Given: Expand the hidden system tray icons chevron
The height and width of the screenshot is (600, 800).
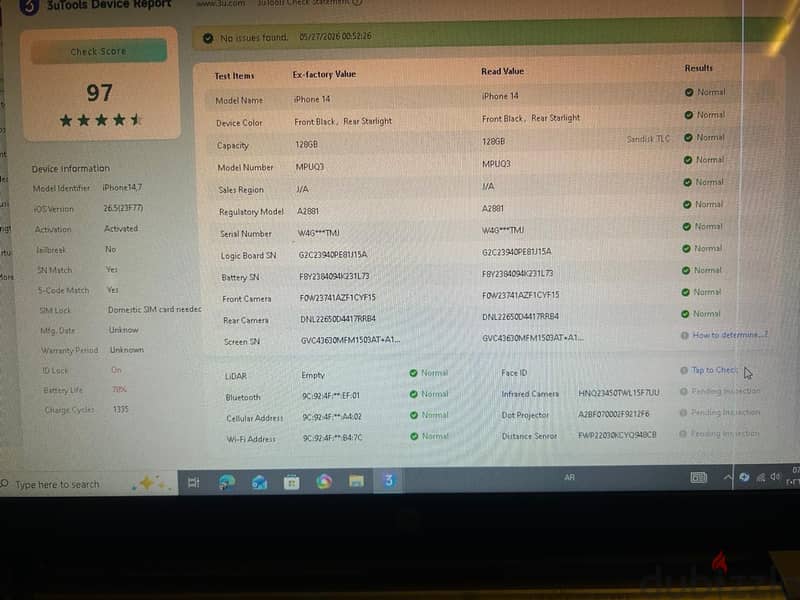Looking at the screenshot, I should (728, 478).
